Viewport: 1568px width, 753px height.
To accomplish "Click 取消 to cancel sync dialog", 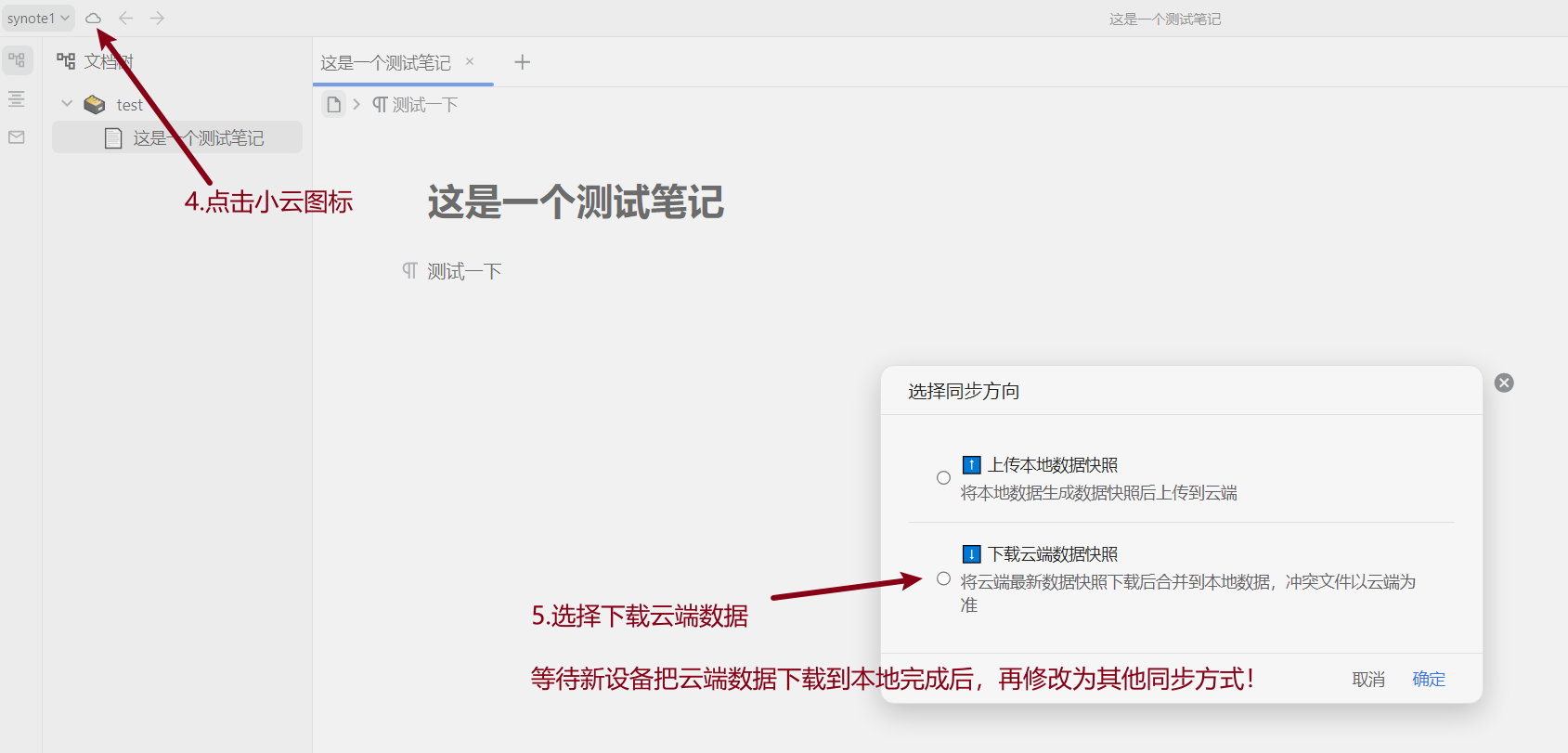I will point(1368,680).
